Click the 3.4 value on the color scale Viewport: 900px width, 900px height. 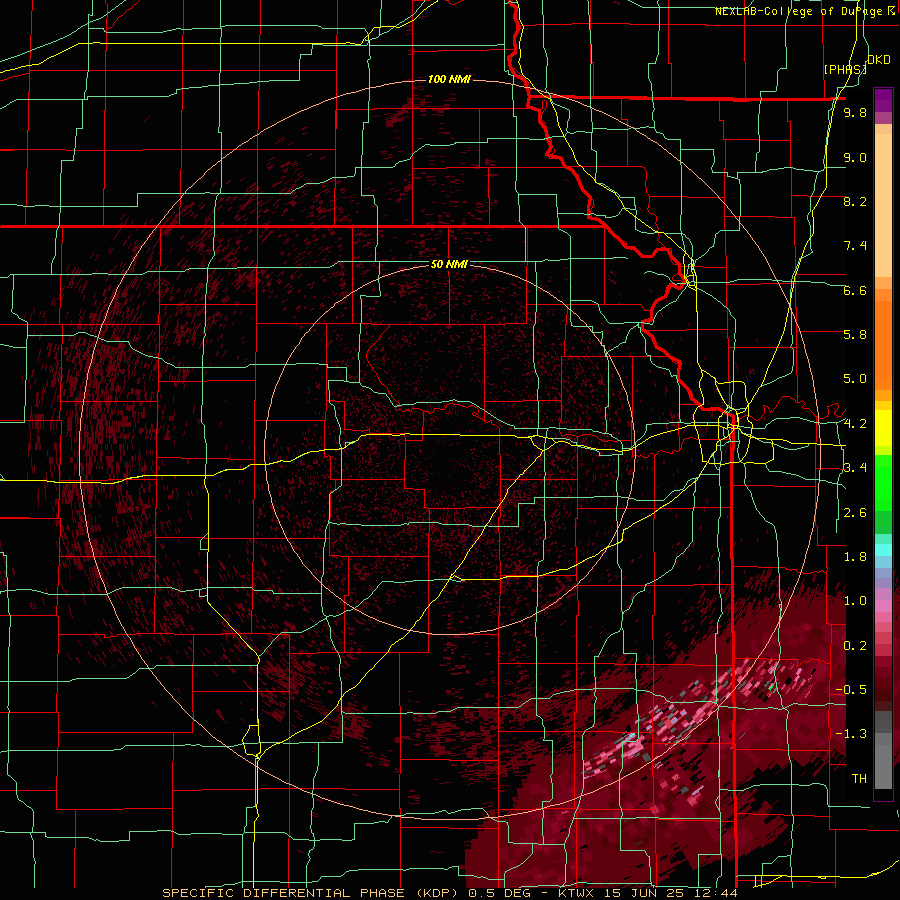pyautogui.click(x=855, y=468)
